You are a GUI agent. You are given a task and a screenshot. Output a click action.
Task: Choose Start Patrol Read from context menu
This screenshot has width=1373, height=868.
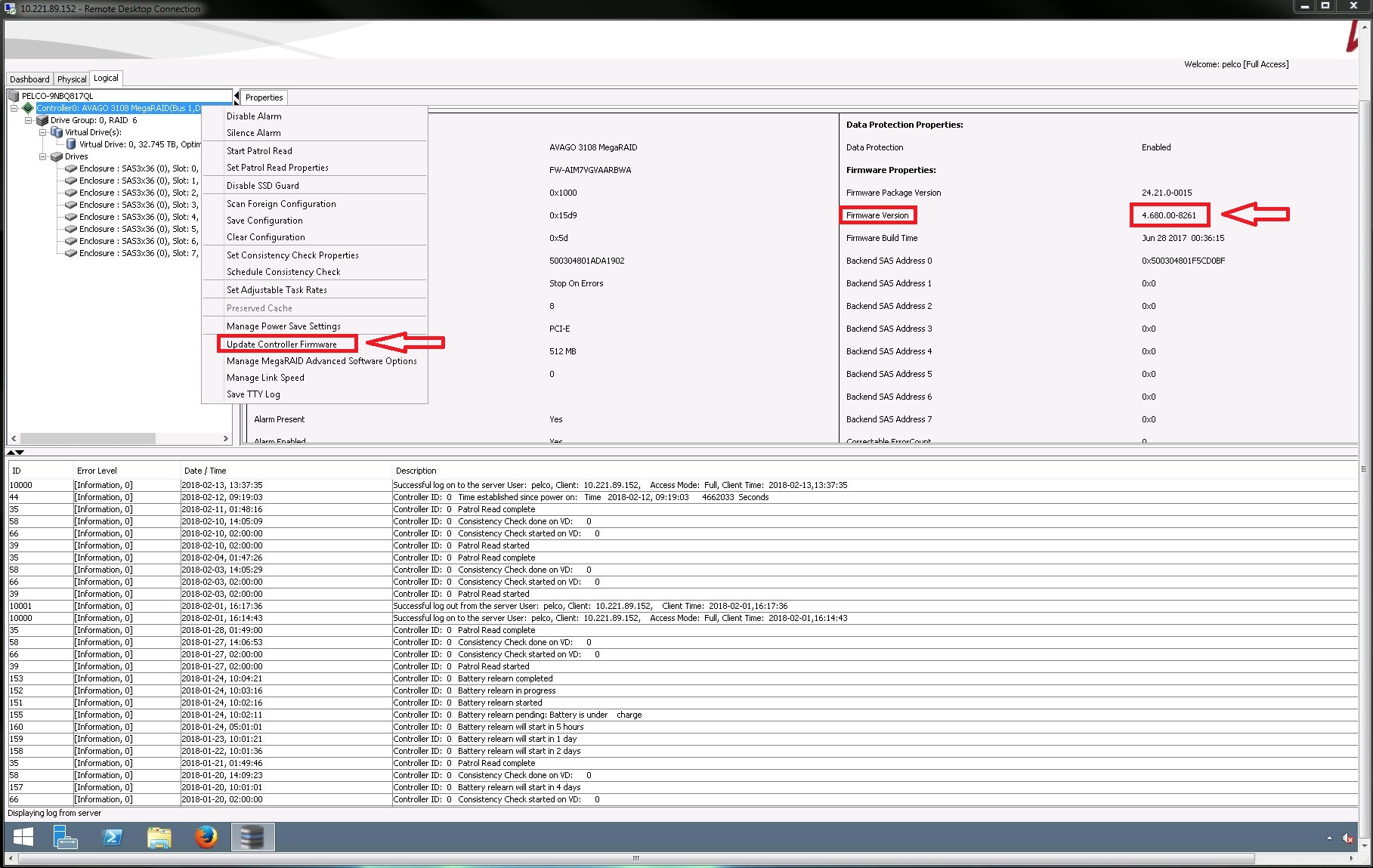[259, 151]
